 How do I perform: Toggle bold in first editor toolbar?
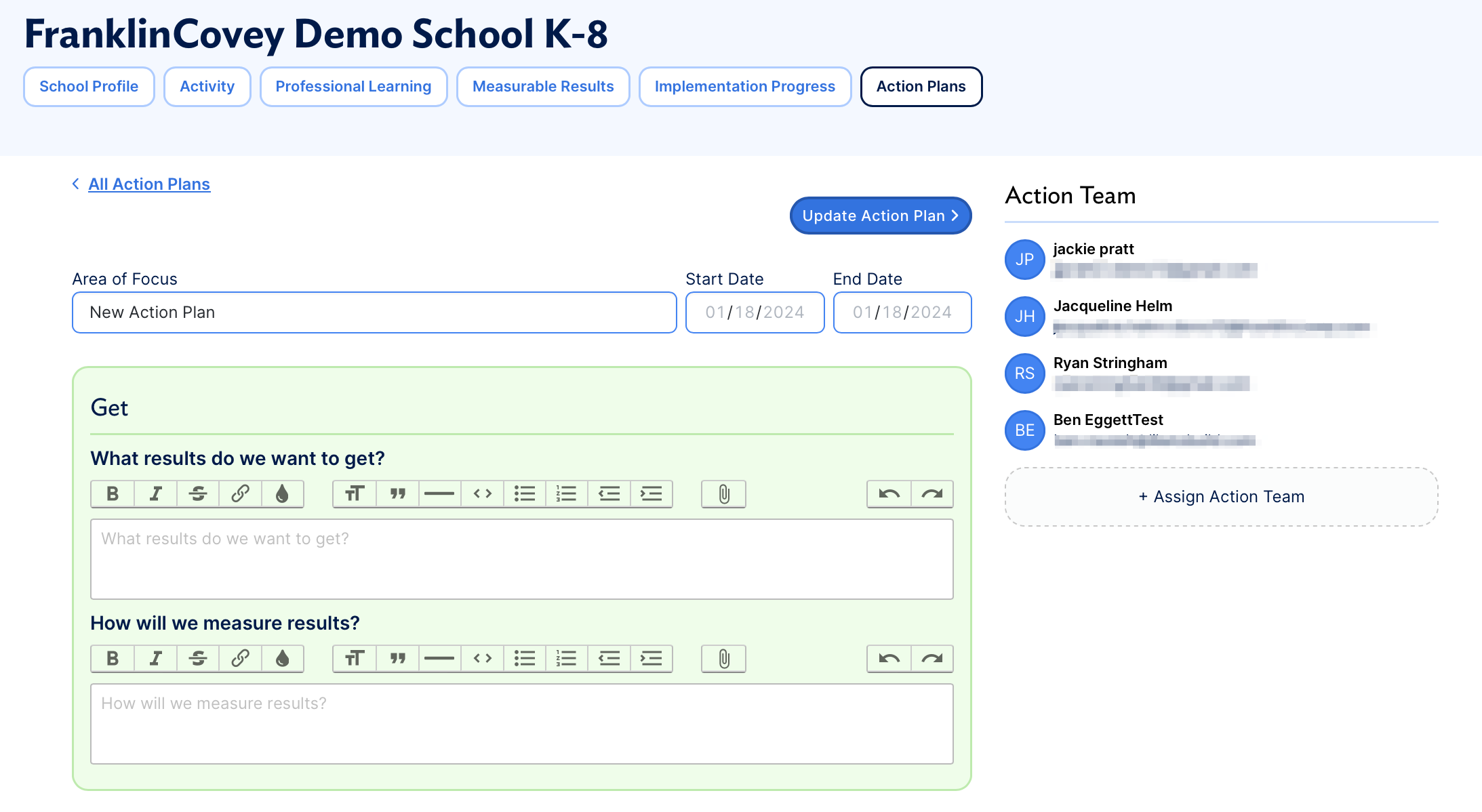coord(113,494)
